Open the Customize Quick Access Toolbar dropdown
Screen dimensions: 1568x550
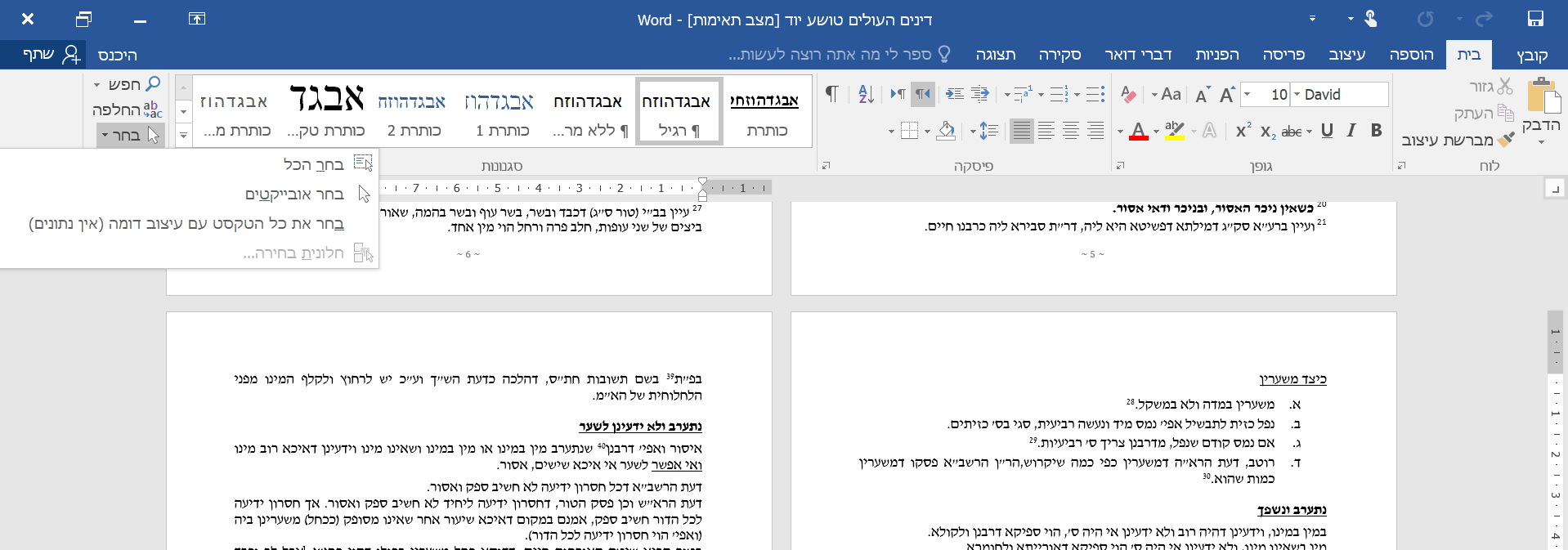(1312, 19)
